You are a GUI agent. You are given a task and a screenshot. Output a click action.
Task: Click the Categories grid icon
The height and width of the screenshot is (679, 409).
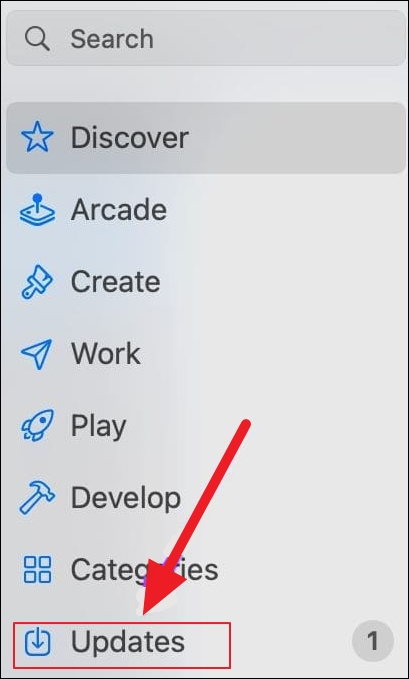coord(37,569)
